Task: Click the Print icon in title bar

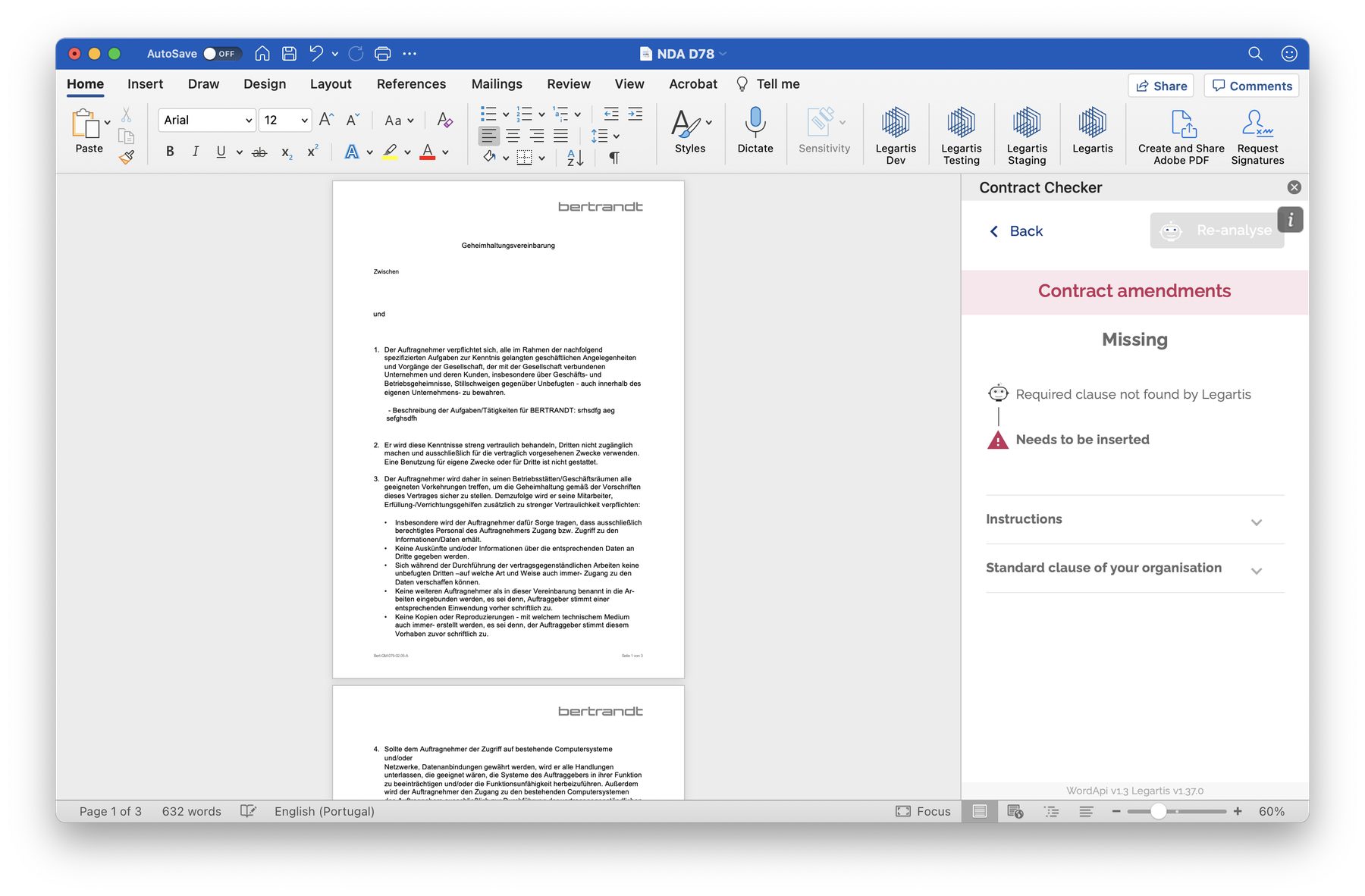Action: tap(383, 54)
